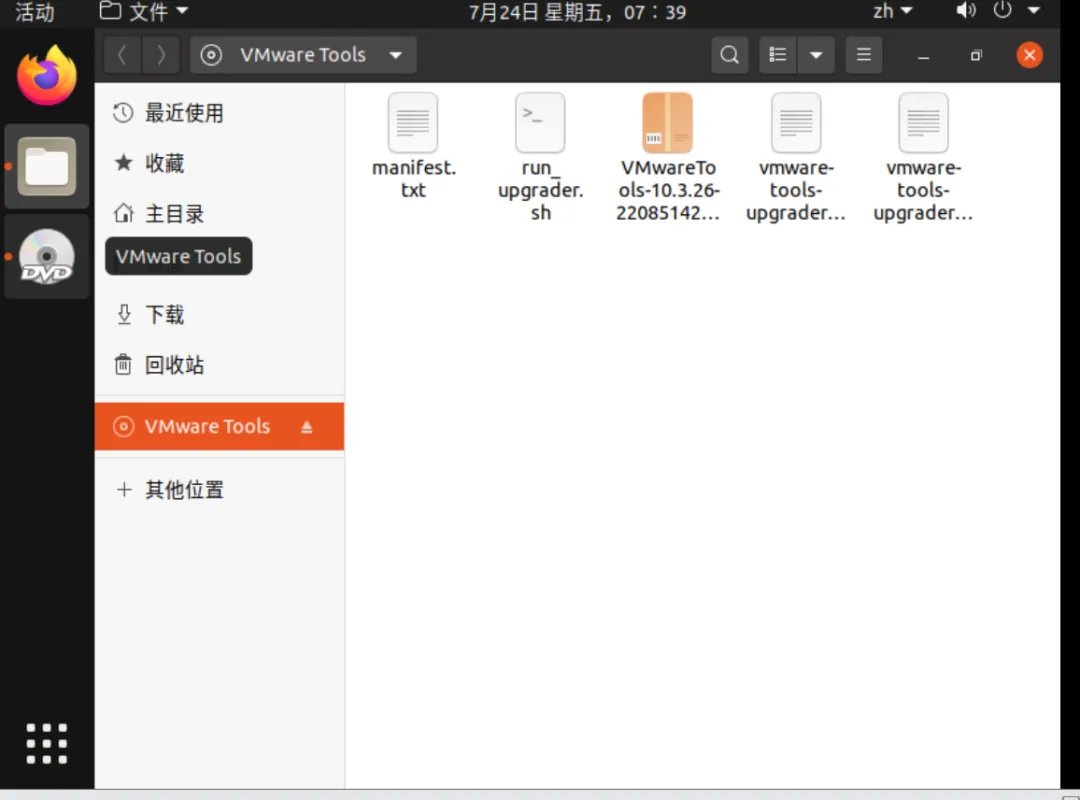
Task: Go back with the left arrow
Action: point(123,55)
